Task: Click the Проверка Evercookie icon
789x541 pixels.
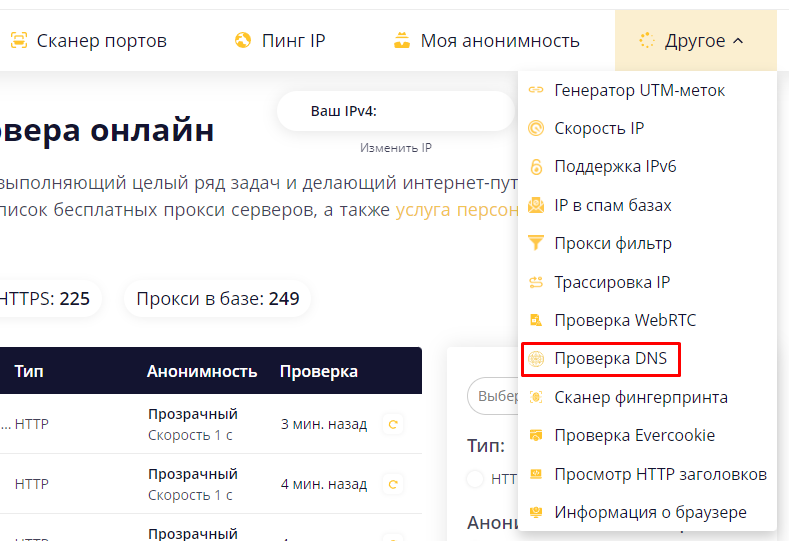Action: coord(536,435)
